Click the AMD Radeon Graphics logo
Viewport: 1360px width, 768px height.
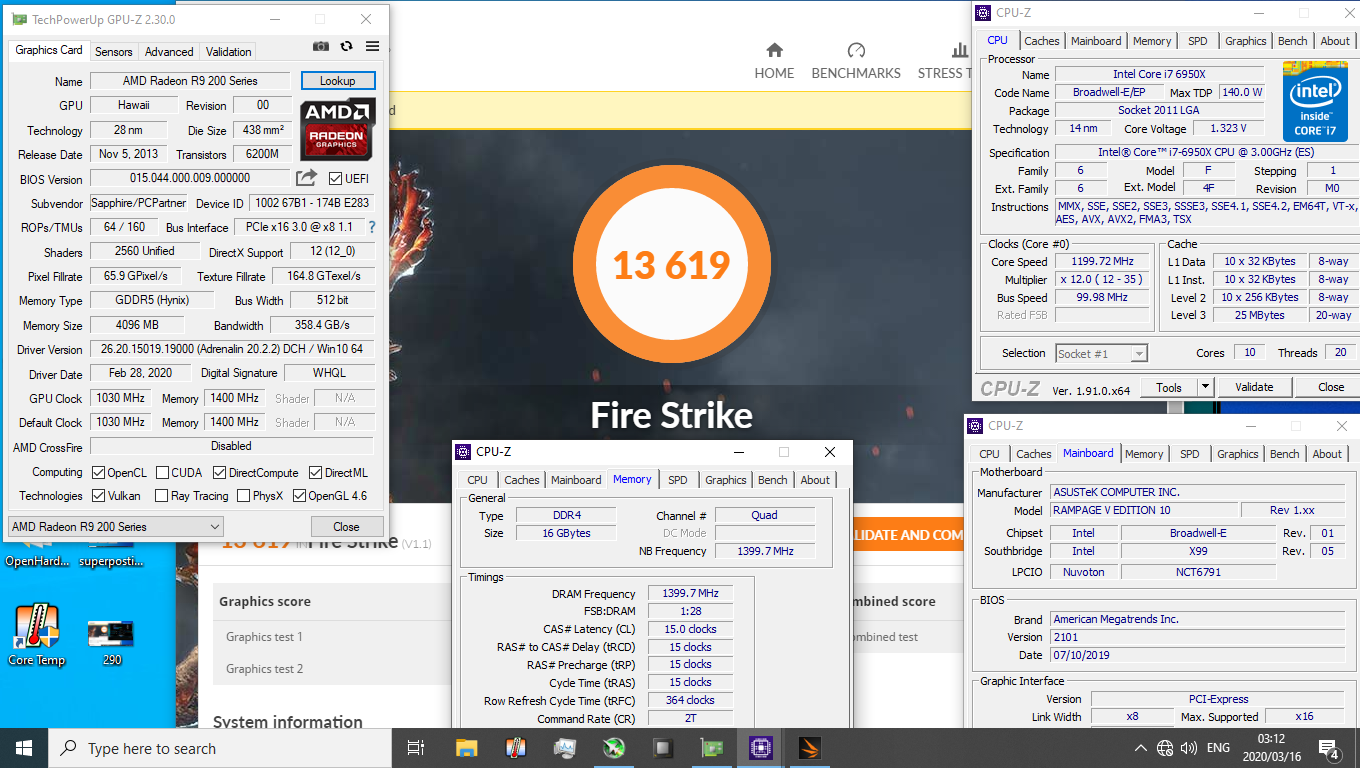point(338,129)
